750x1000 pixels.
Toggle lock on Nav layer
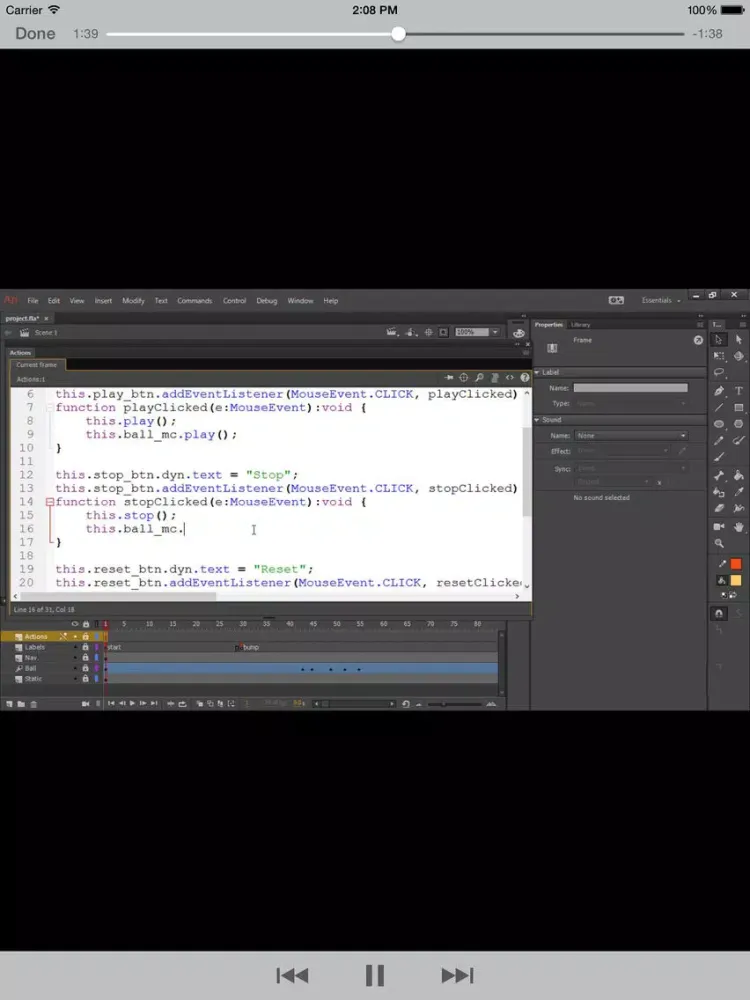[x=85, y=658]
